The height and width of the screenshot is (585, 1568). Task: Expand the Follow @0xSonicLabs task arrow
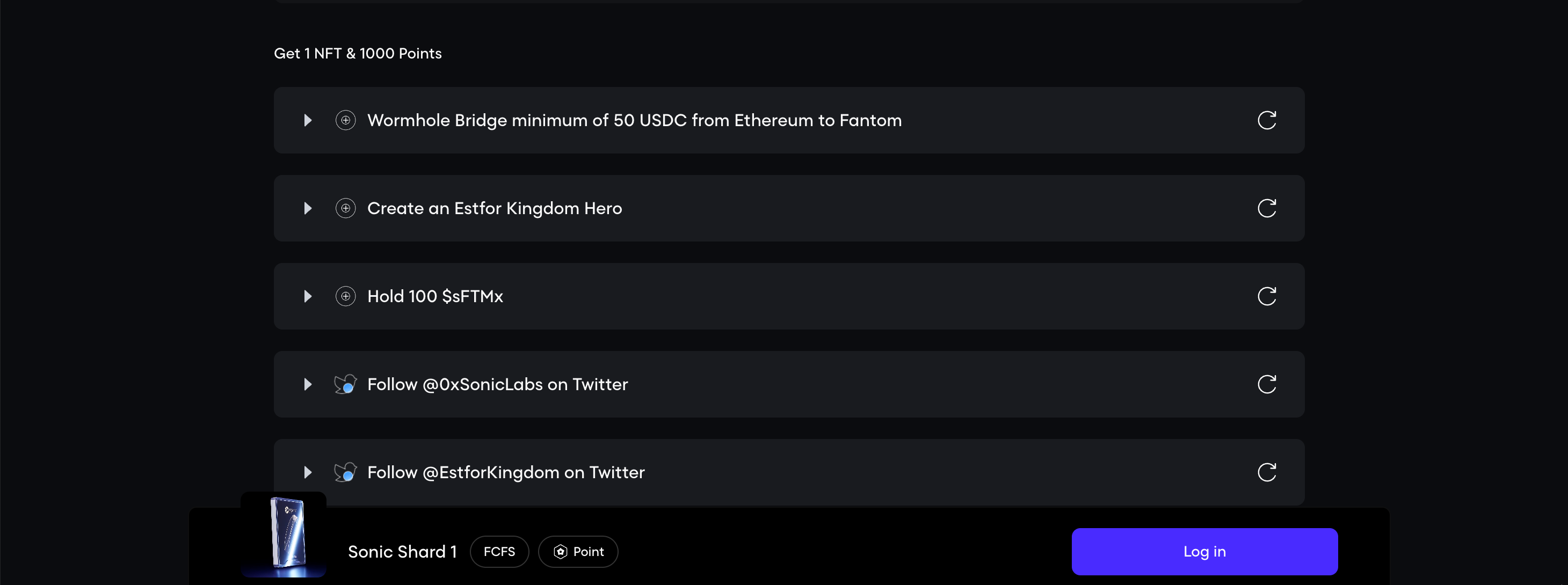pos(307,384)
